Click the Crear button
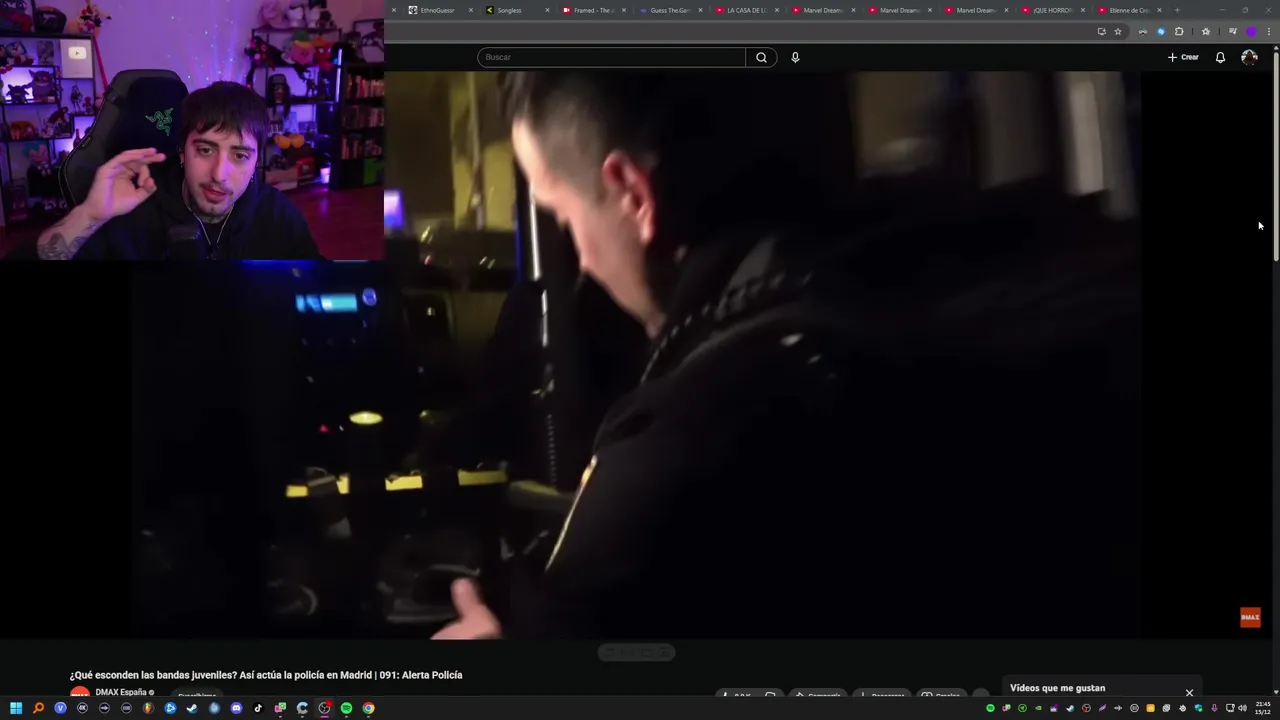 [1183, 57]
